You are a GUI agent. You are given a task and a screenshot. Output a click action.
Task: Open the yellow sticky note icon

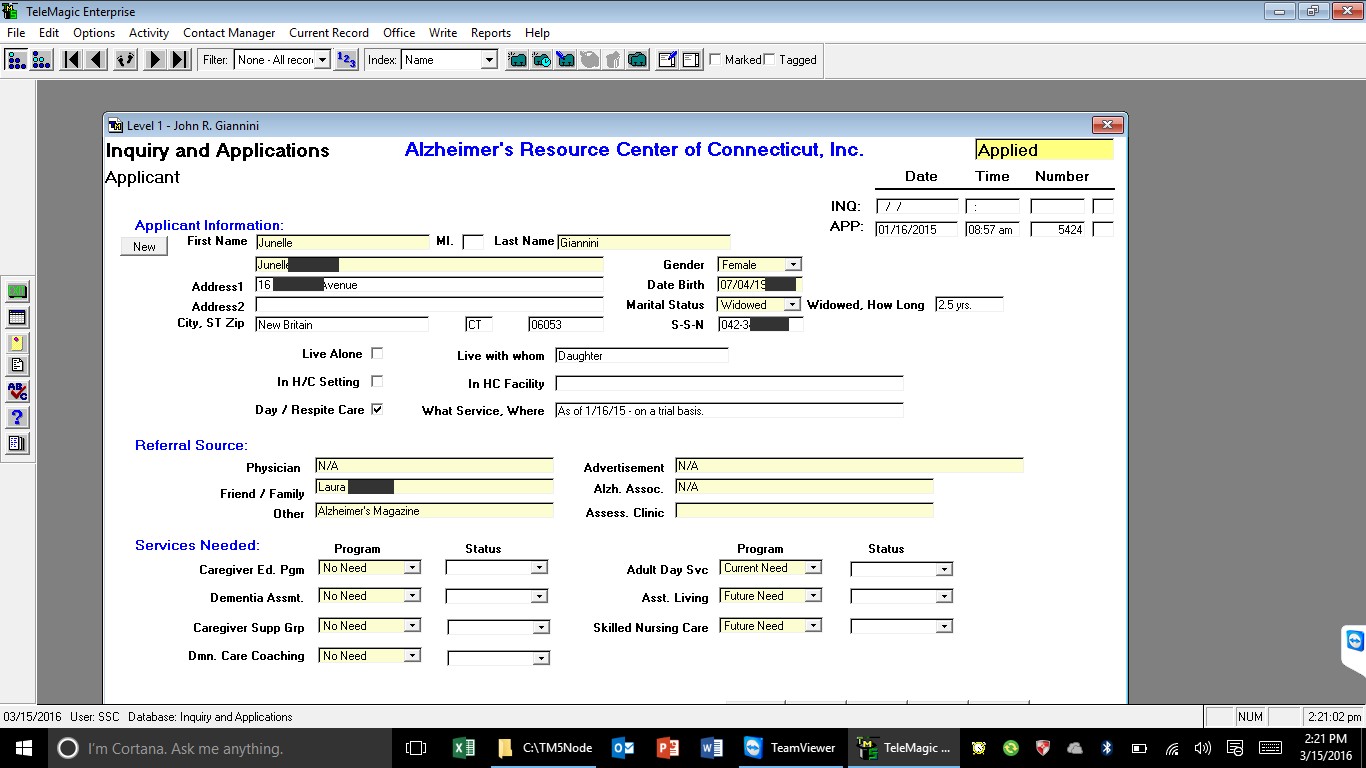[x=17, y=342]
